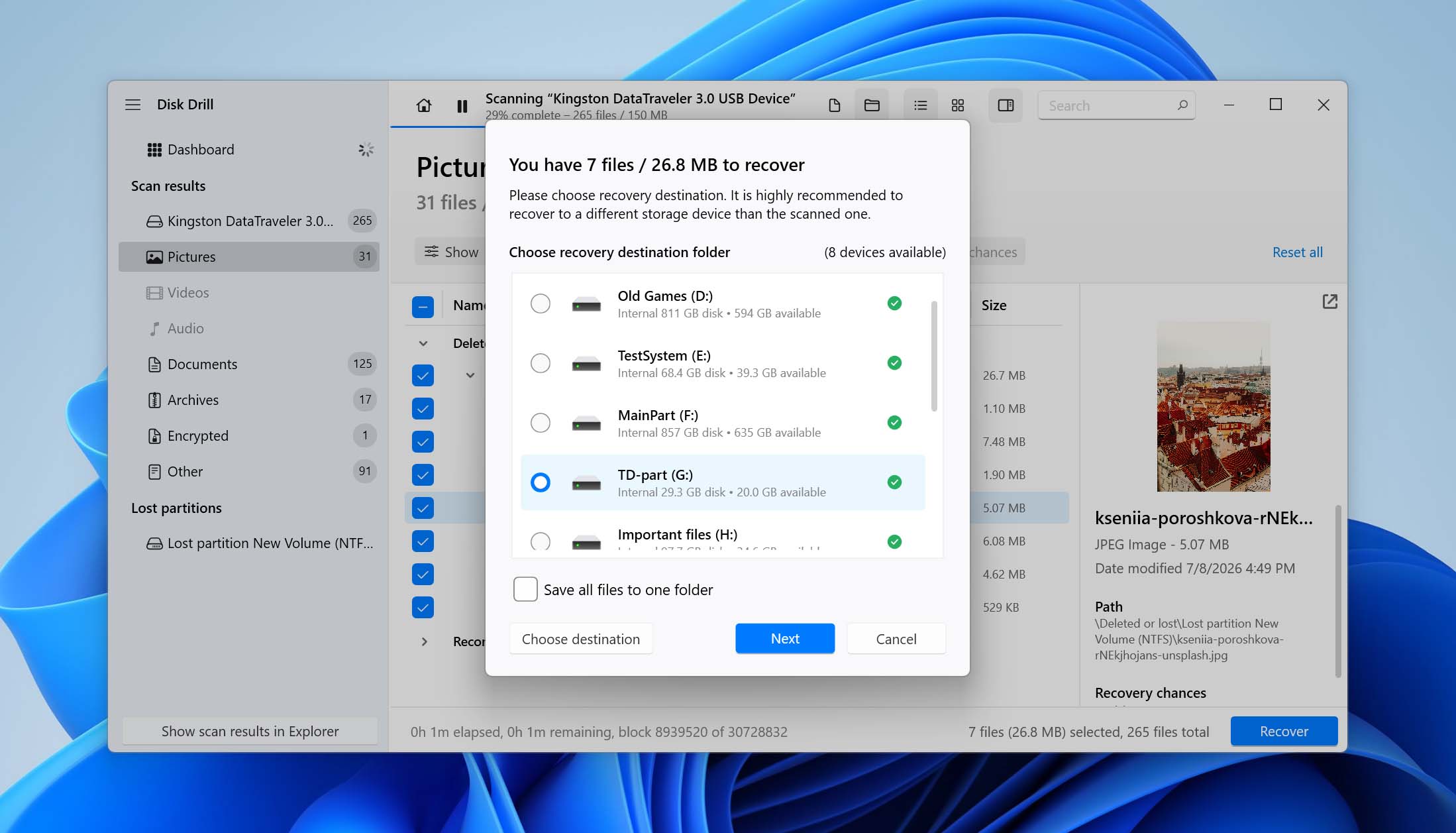
Task: Click the Recover button
Action: point(1284,731)
